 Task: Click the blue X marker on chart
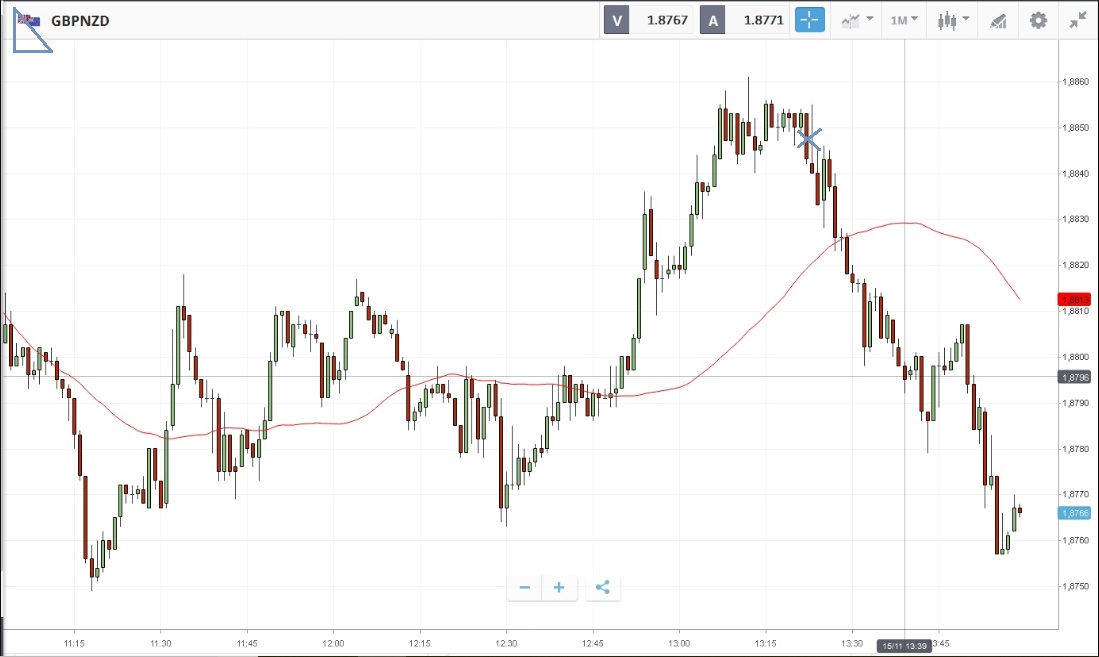point(809,140)
